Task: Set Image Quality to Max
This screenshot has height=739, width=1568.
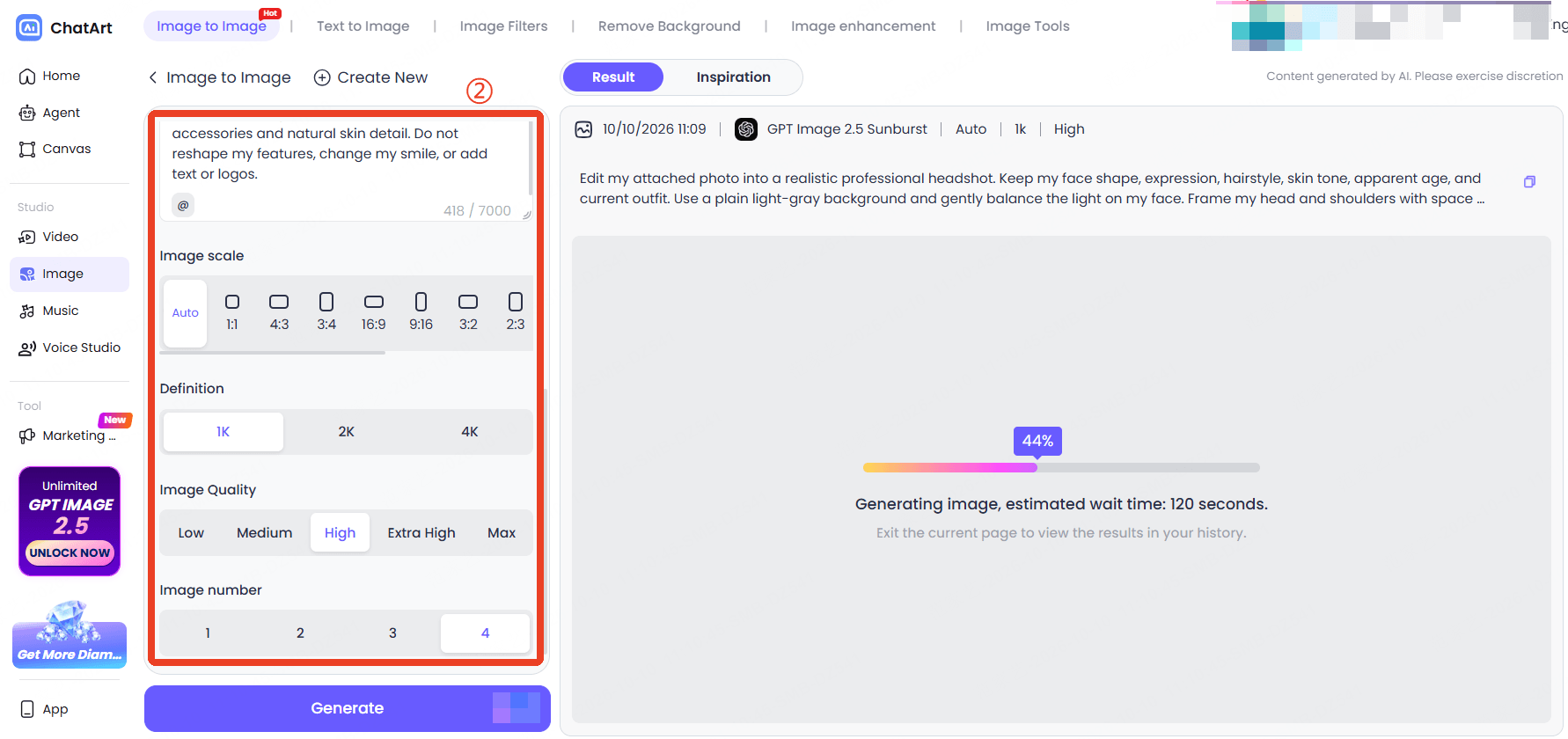Action: [502, 533]
